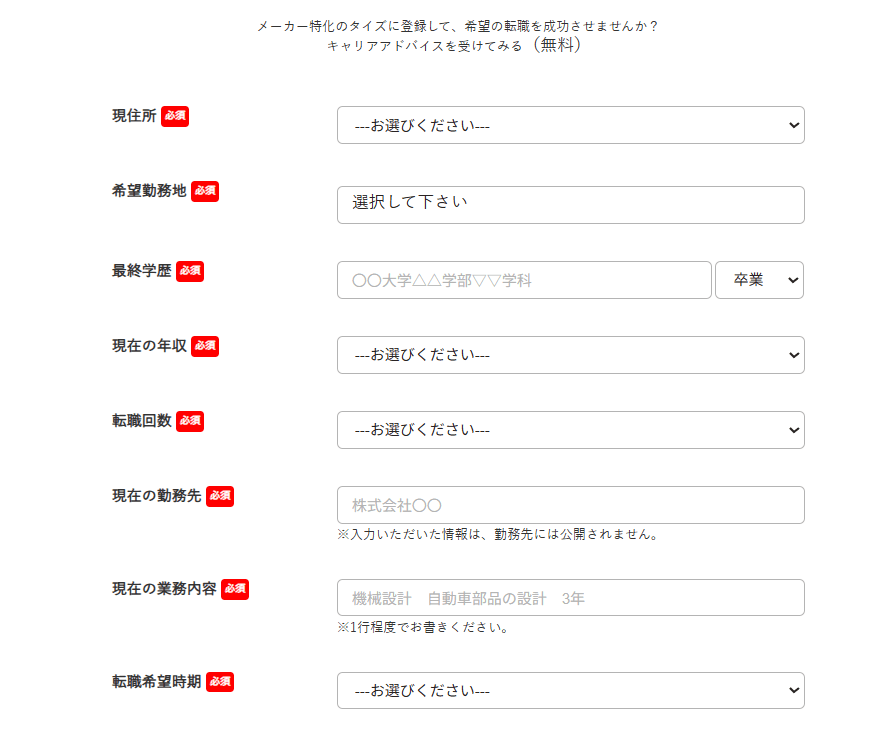894x735 pixels.
Task: Click the 必須 badge beside 現住所
Action: tap(175, 116)
